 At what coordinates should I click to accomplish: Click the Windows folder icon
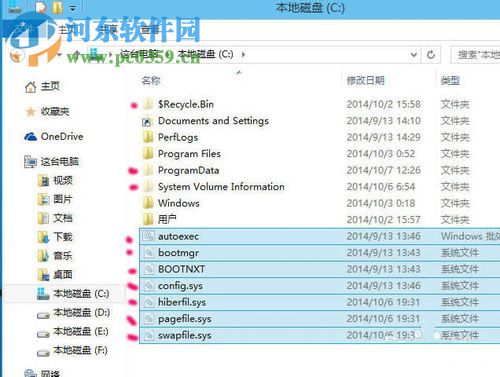point(148,203)
